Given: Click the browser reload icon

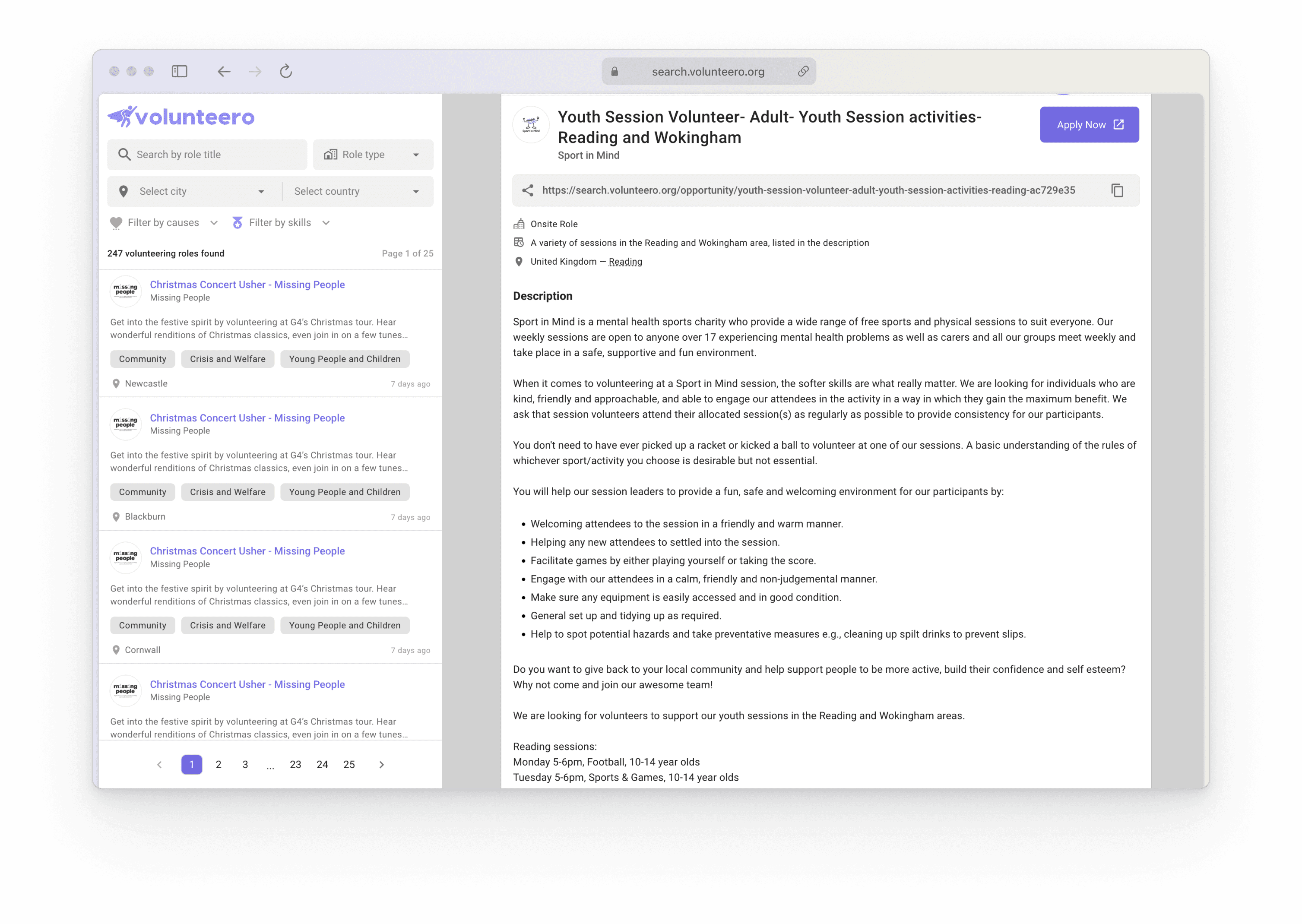Looking at the screenshot, I should coord(286,71).
